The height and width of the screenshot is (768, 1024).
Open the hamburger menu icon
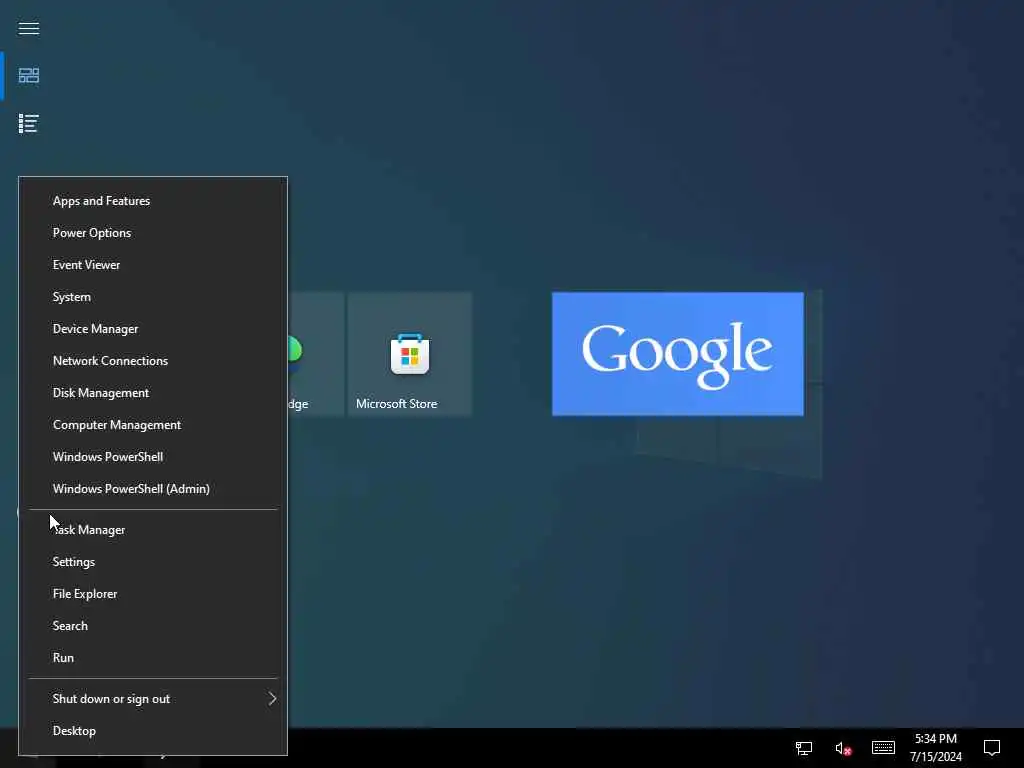coord(29,28)
